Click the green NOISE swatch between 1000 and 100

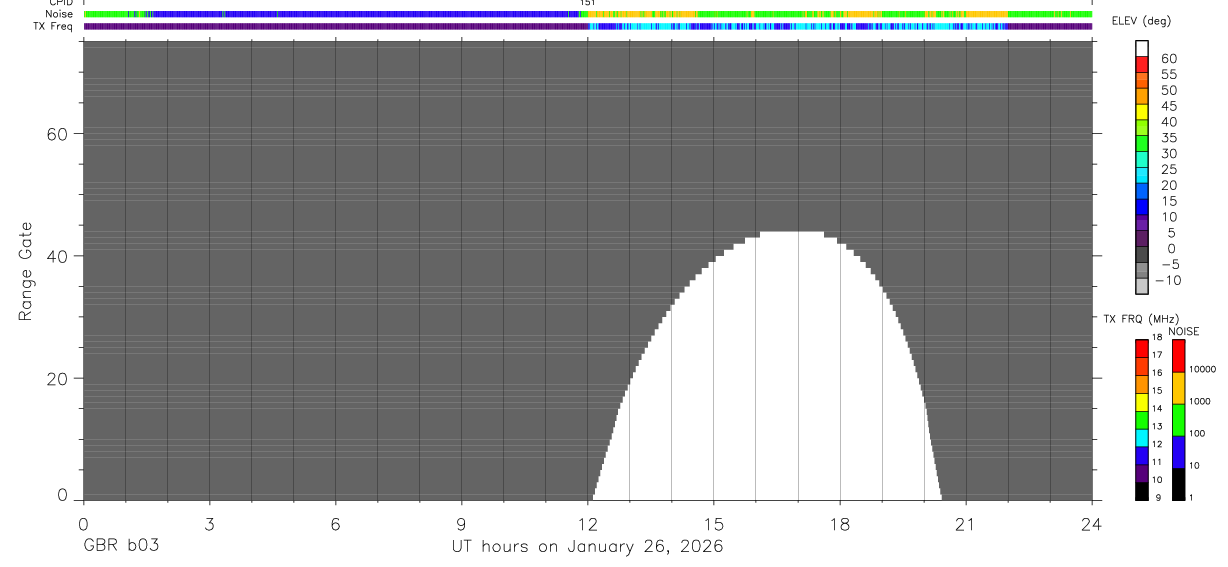coord(1178,420)
